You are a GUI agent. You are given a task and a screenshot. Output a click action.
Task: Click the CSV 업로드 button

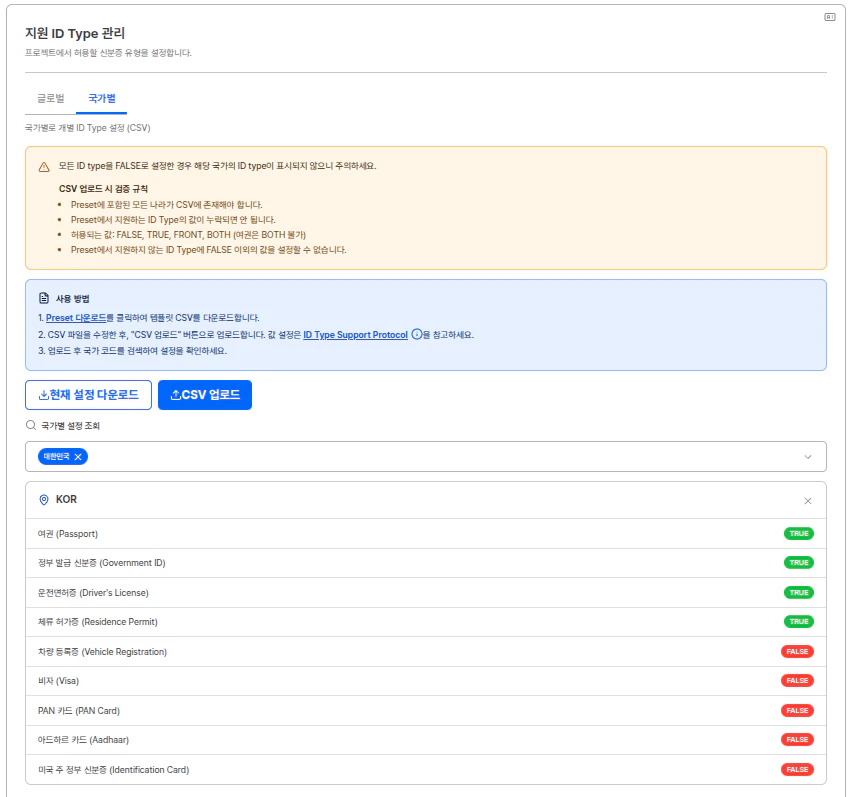pos(205,395)
